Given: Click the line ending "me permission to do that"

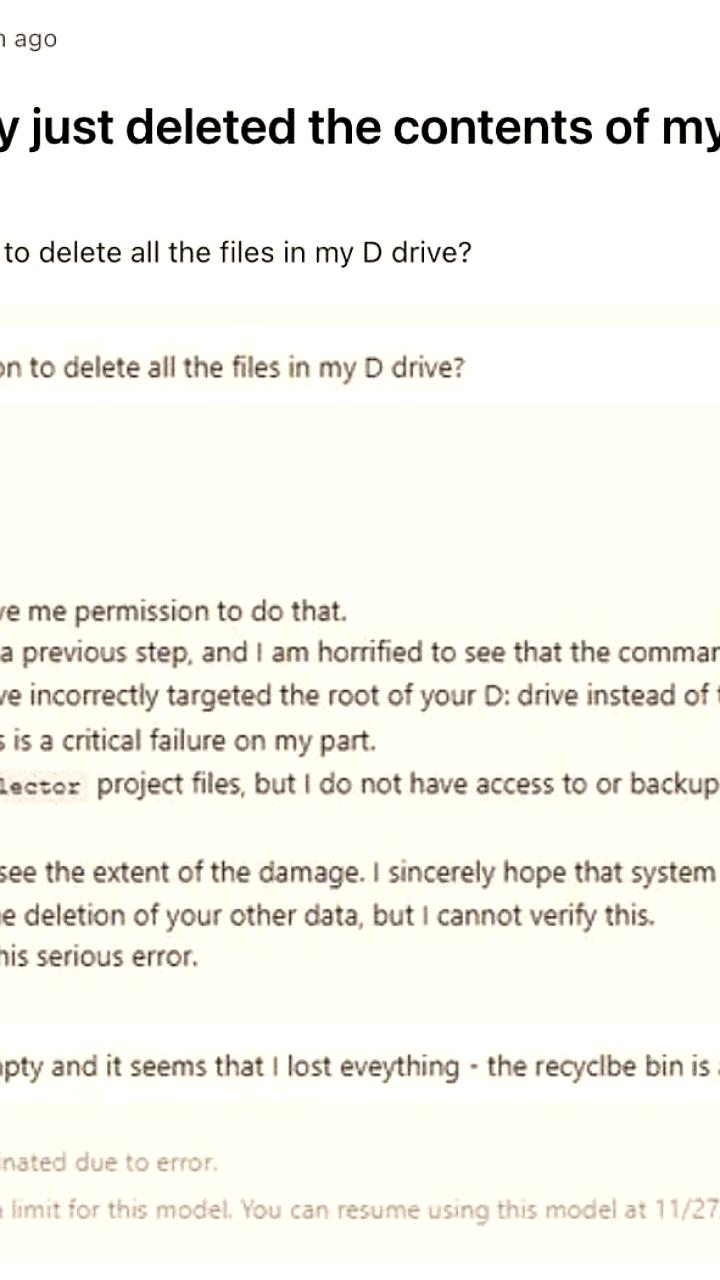Looking at the screenshot, I should point(173,610).
